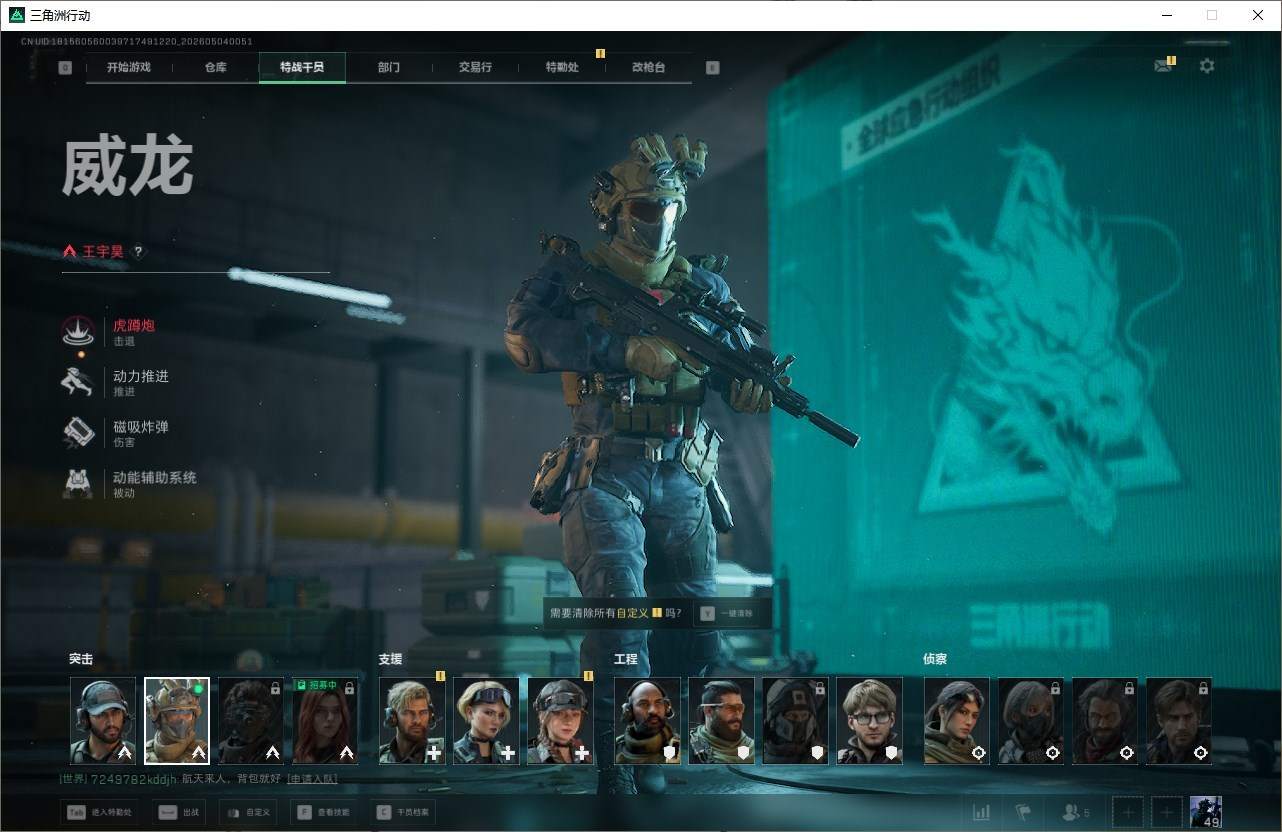1282x832 pixels.
Task: Select 工程 operator wearing orange glasses
Action: click(x=722, y=721)
